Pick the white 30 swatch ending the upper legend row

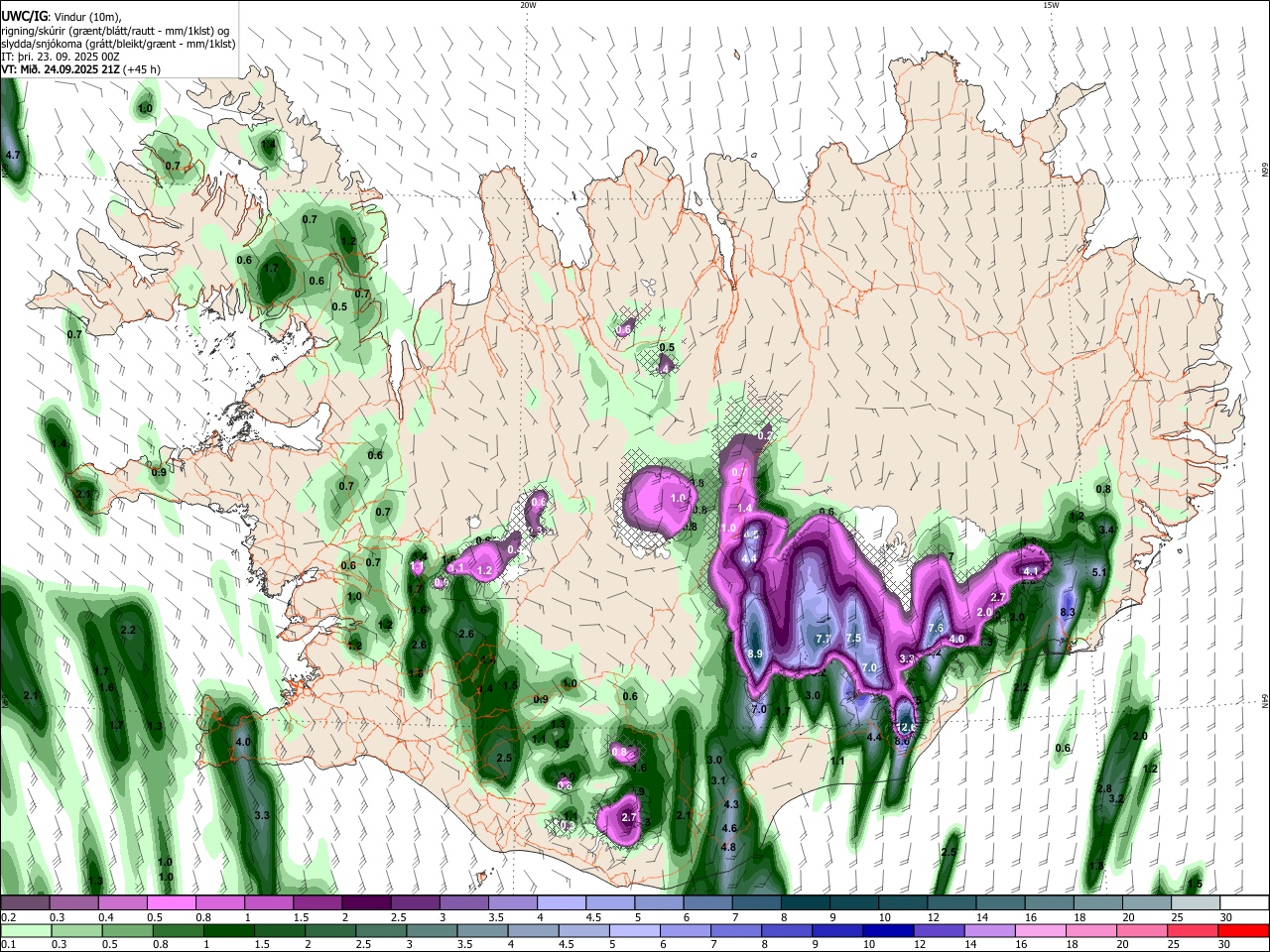click(x=1244, y=902)
